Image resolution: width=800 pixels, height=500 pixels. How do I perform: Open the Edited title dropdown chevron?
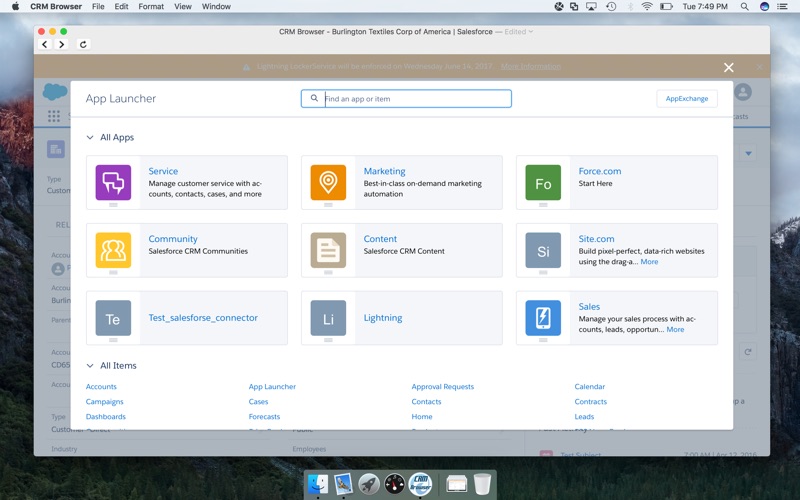(531, 32)
